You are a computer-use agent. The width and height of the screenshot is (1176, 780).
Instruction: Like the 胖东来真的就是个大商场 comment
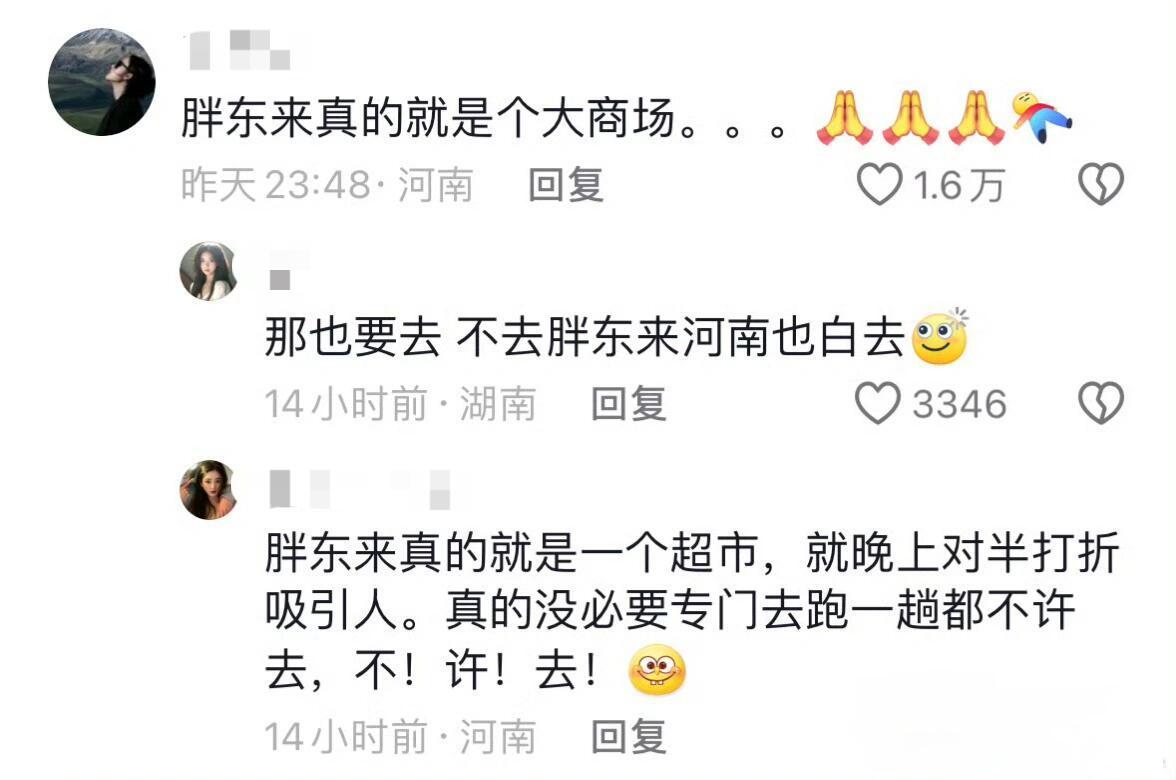879,184
